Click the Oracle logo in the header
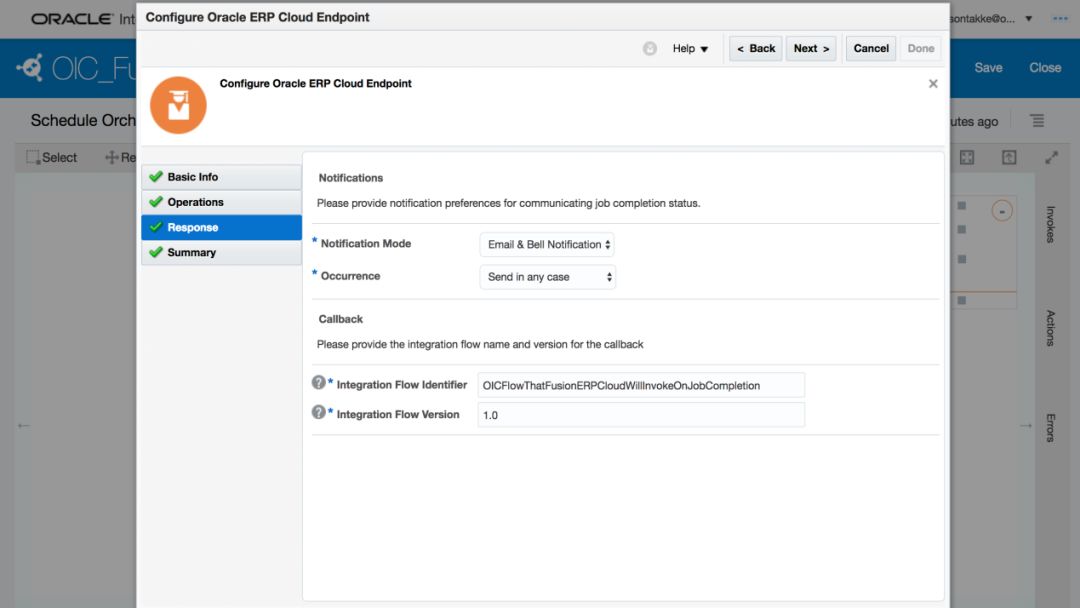The height and width of the screenshot is (608, 1080). tap(72, 19)
